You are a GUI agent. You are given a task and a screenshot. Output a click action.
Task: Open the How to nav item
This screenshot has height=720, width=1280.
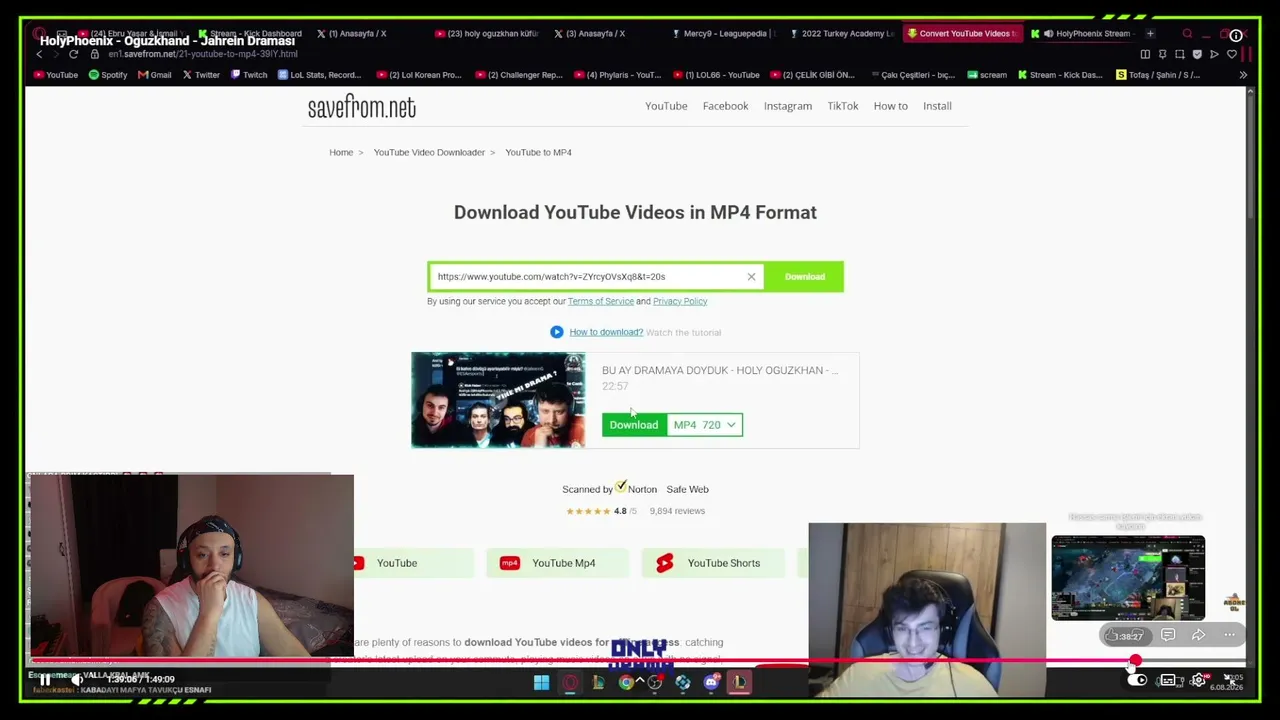891,106
